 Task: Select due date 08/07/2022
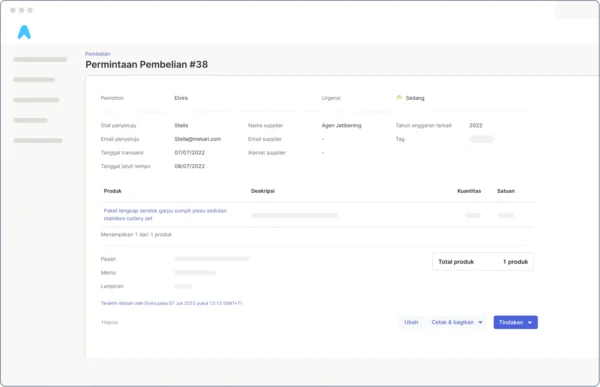click(190, 166)
